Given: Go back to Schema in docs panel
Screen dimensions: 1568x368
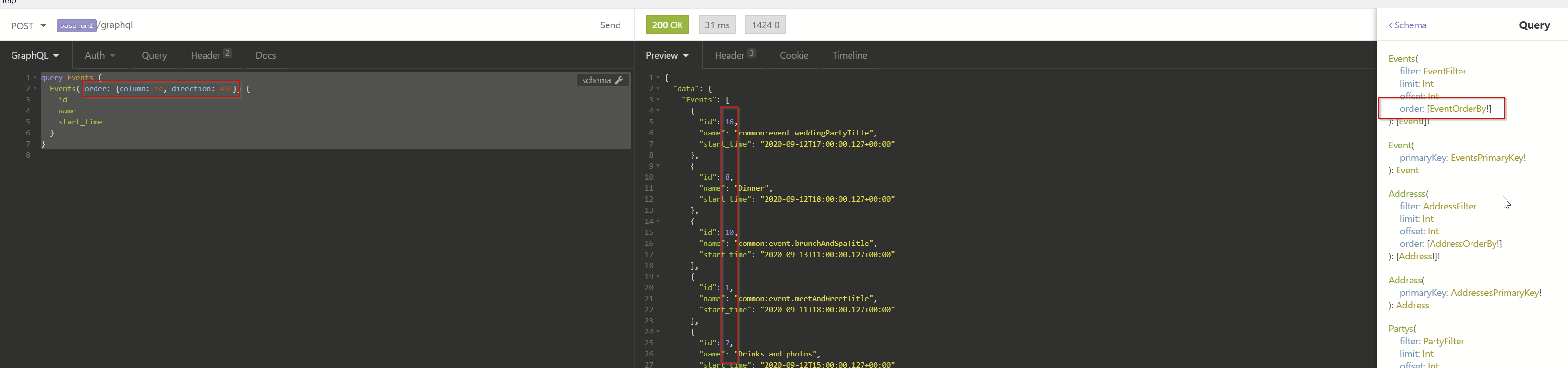Looking at the screenshot, I should 1407,25.
